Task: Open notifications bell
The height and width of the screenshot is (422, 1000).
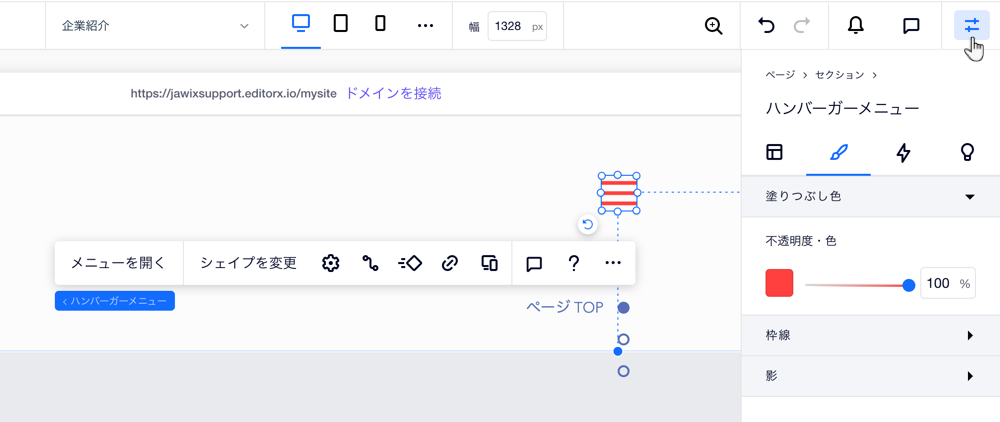Action: [855, 25]
